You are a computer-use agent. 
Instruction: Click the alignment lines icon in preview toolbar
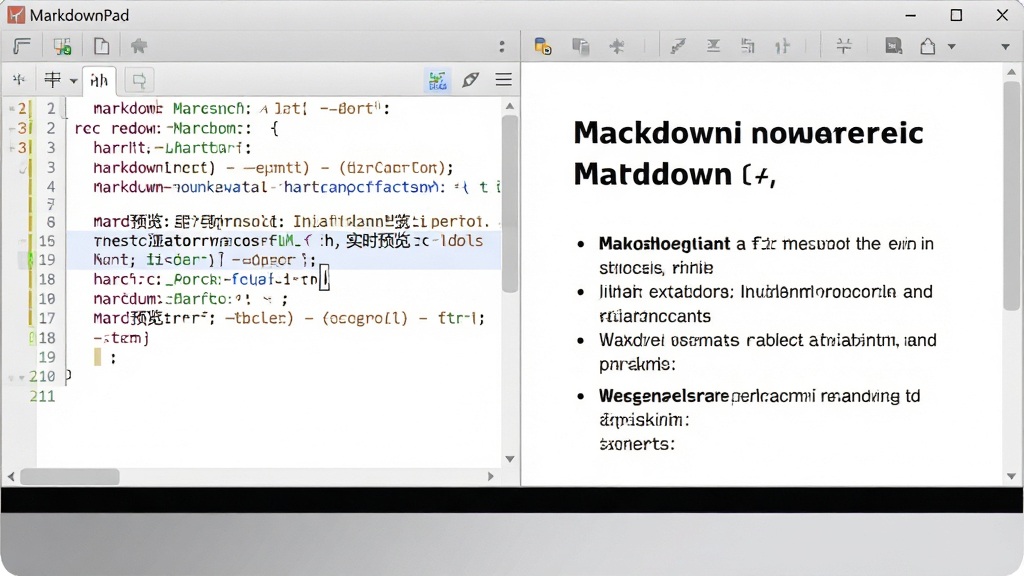pos(748,46)
